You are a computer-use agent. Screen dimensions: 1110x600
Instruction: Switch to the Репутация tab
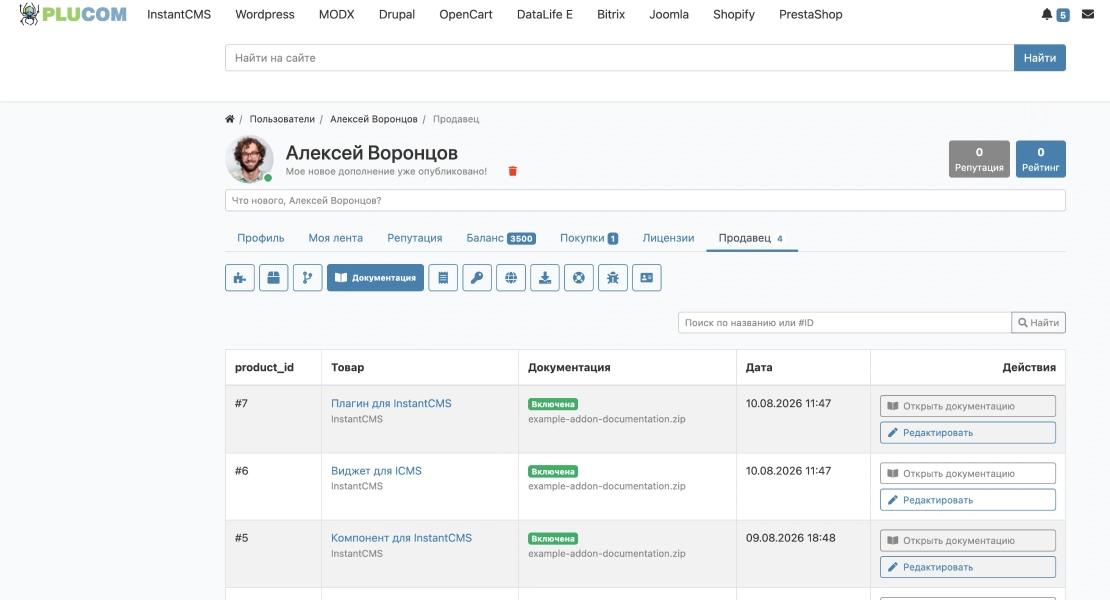[x=415, y=238]
